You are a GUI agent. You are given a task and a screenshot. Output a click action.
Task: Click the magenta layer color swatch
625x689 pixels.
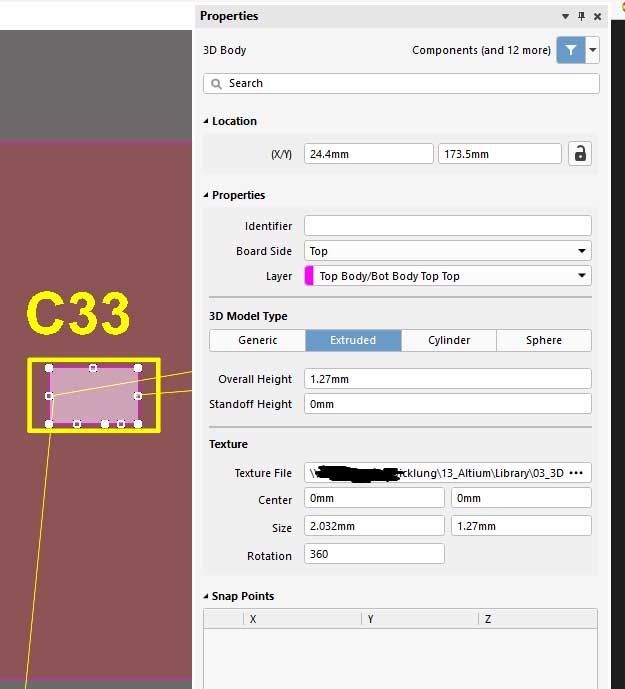(309, 276)
